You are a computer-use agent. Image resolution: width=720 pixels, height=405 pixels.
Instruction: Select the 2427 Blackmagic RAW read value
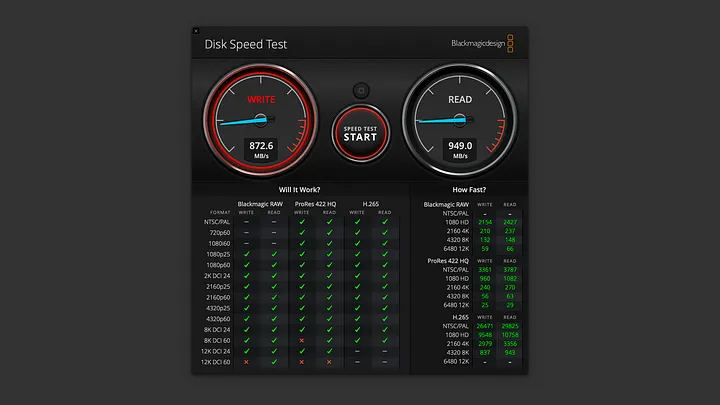510,222
